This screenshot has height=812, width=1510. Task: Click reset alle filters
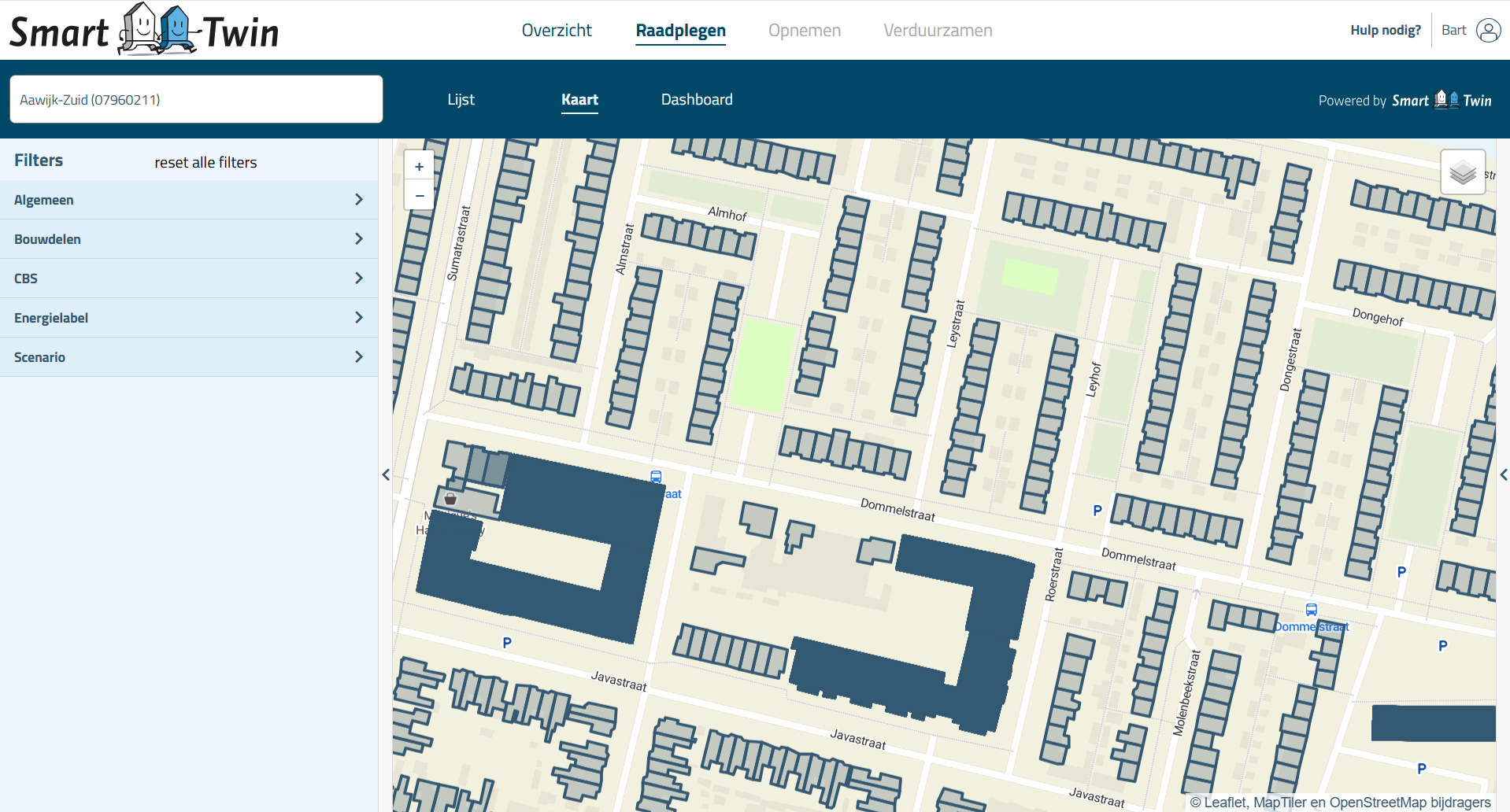click(x=205, y=163)
